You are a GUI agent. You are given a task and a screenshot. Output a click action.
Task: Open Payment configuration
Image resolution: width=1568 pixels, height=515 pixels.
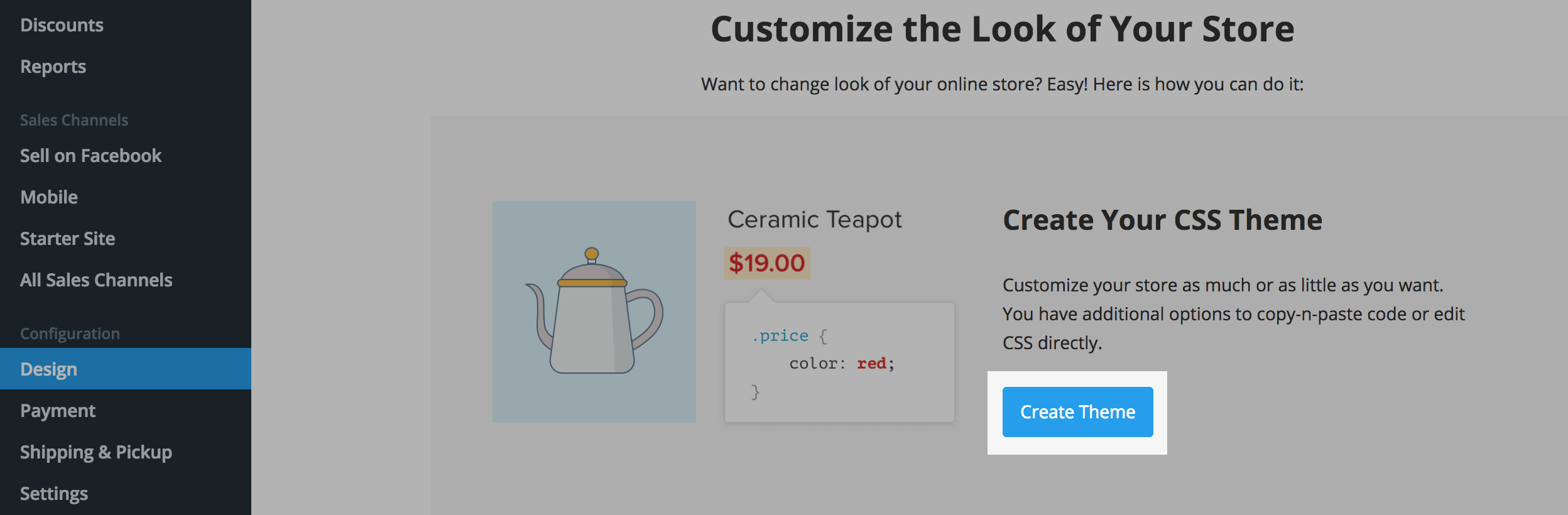(58, 411)
